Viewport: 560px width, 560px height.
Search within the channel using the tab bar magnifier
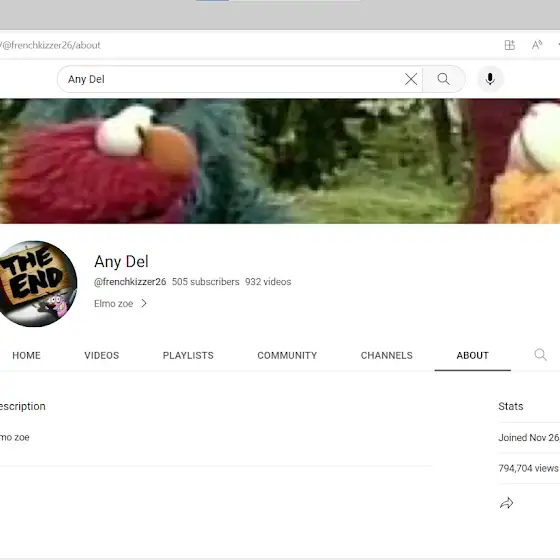tap(540, 355)
